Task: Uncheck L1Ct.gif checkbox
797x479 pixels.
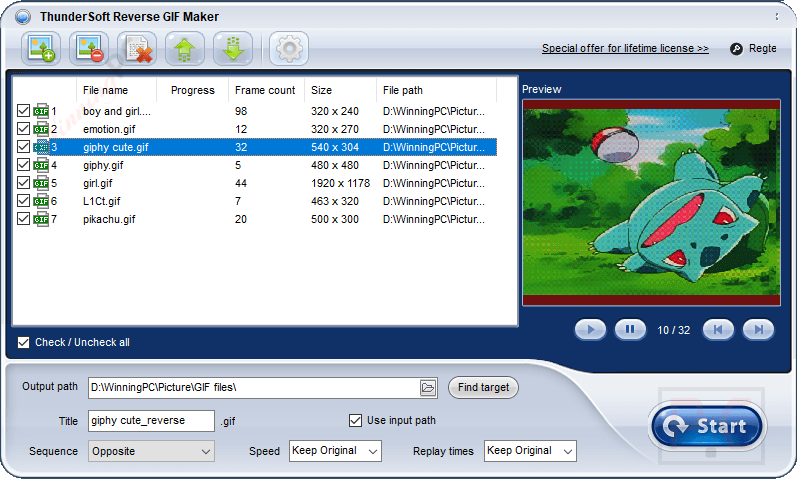Action: point(23,201)
